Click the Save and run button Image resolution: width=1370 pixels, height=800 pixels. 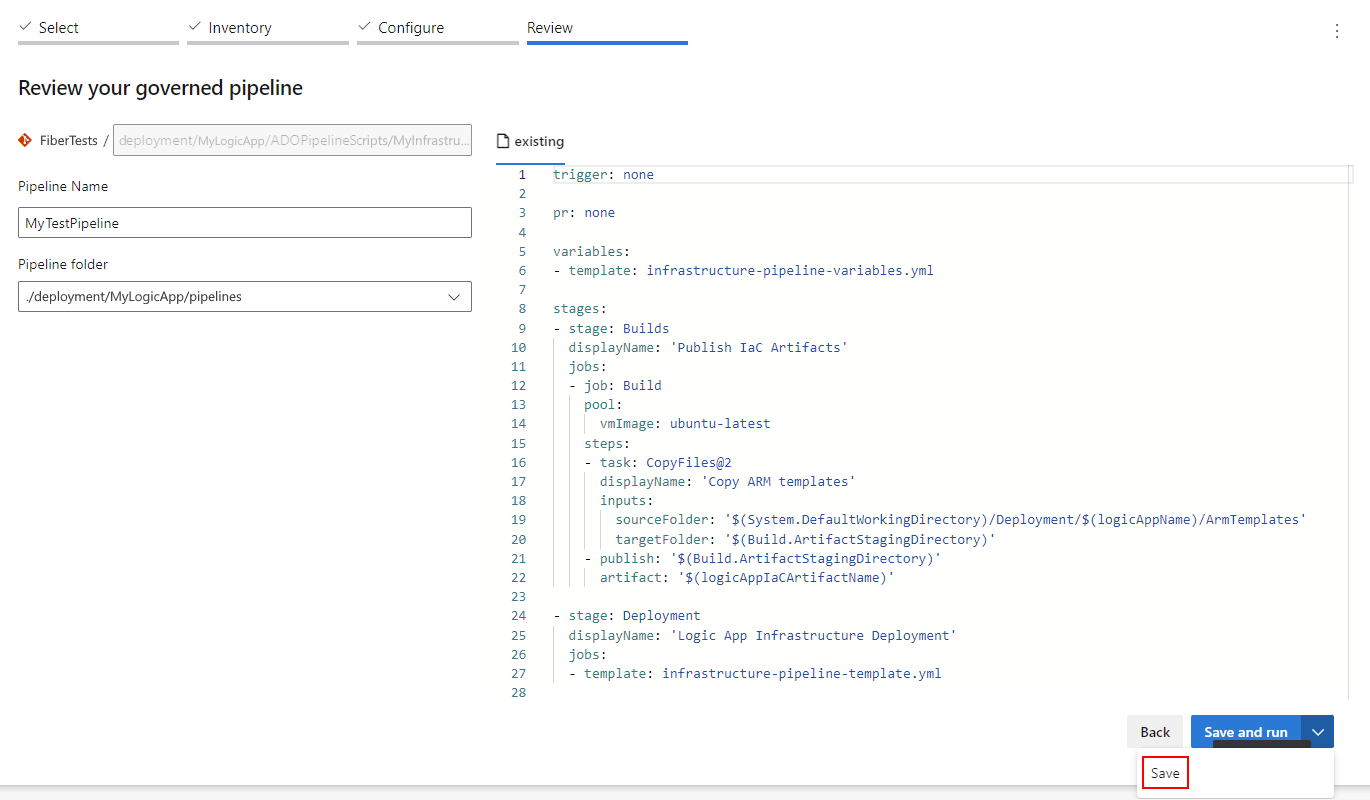click(x=1246, y=732)
